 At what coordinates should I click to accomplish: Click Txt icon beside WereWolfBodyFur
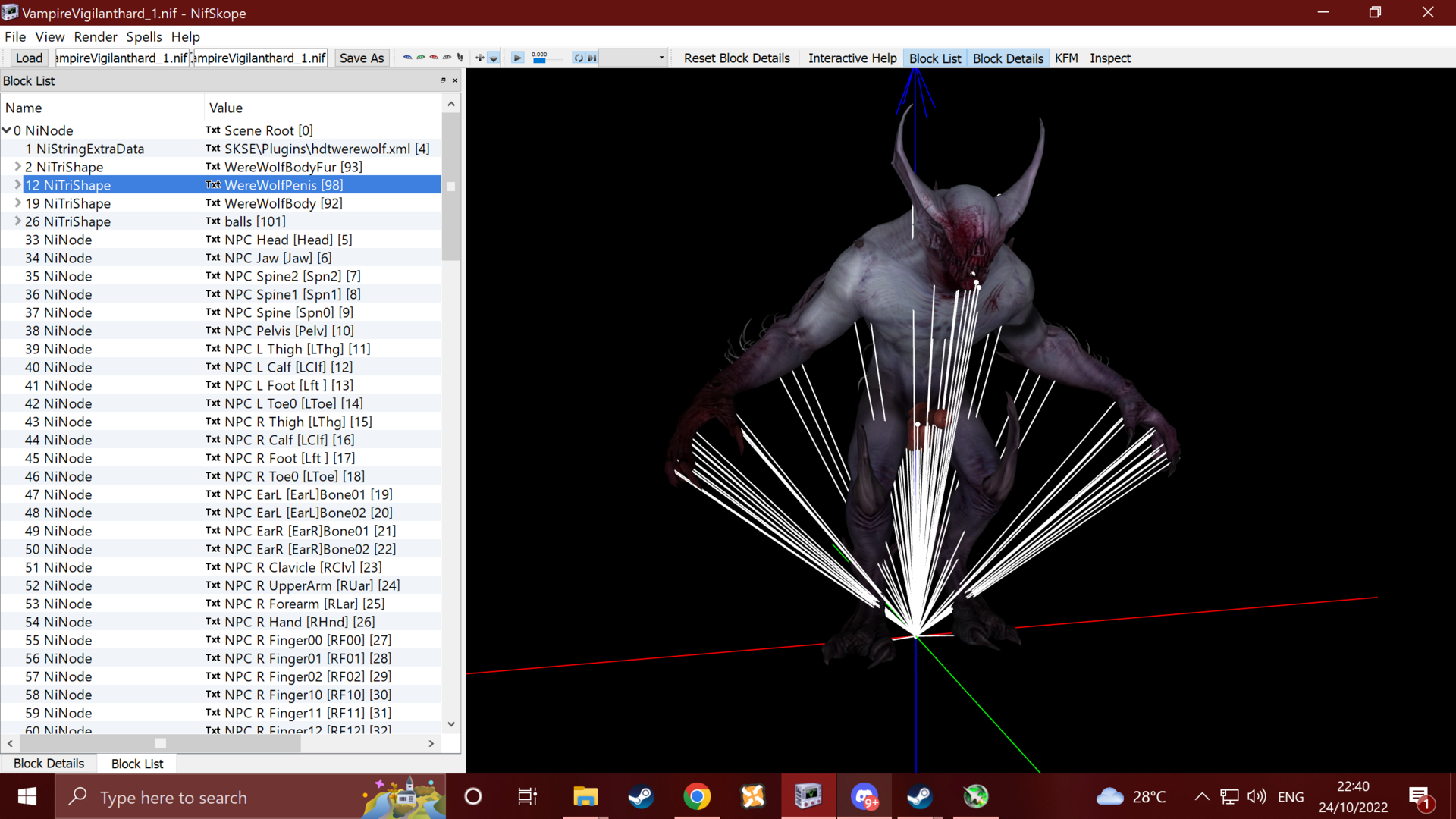(213, 167)
